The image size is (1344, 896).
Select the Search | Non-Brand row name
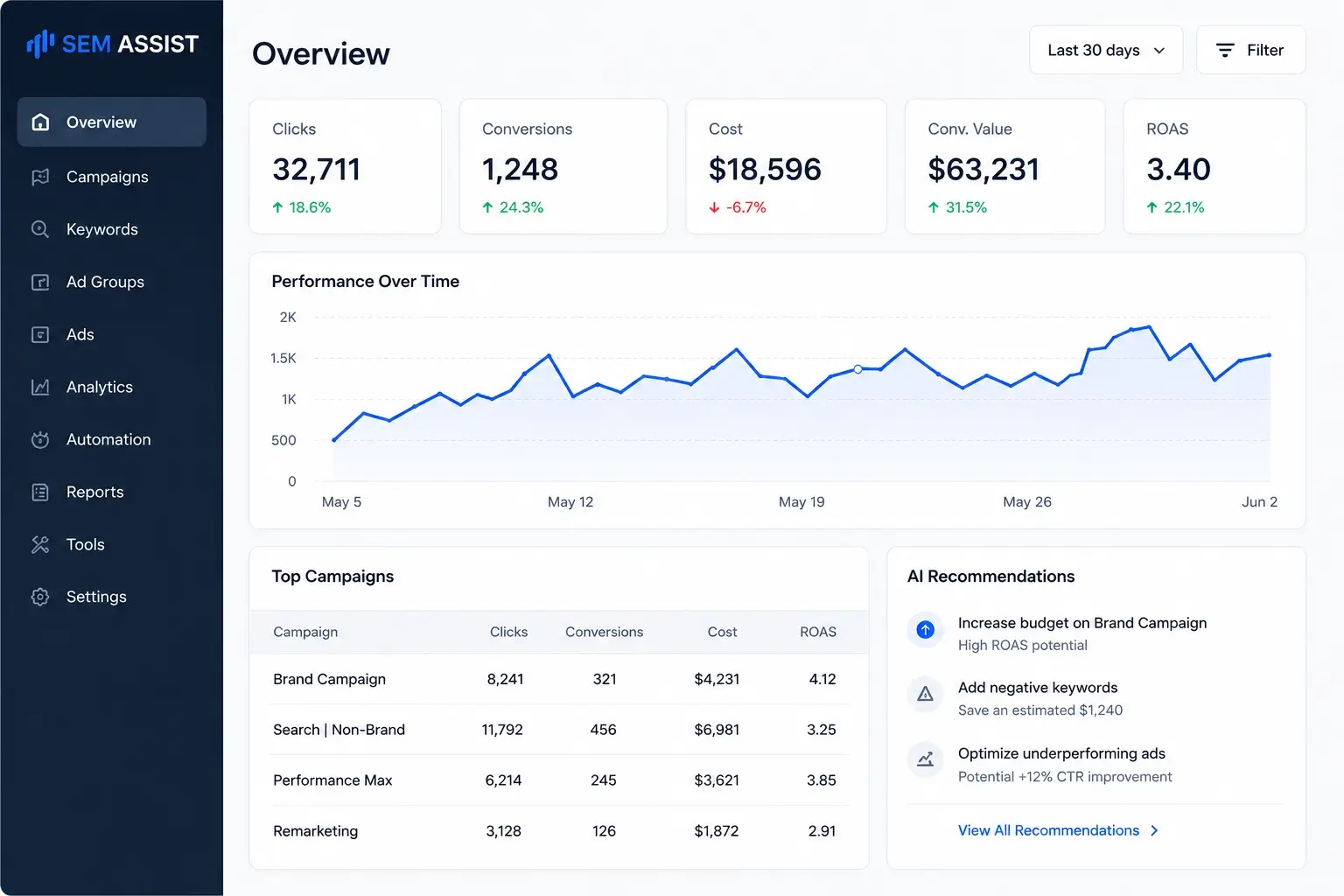(339, 730)
